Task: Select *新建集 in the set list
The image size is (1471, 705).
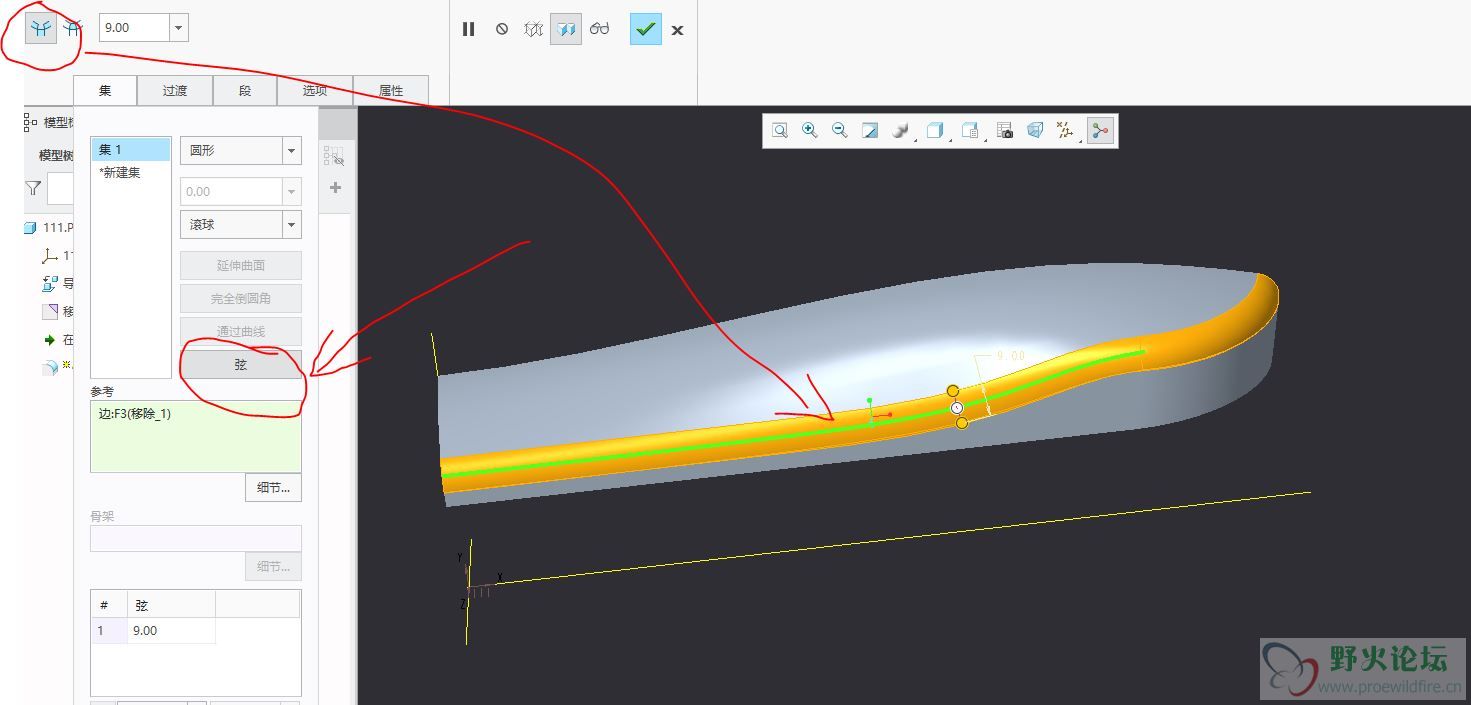Action: pos(131,172)
